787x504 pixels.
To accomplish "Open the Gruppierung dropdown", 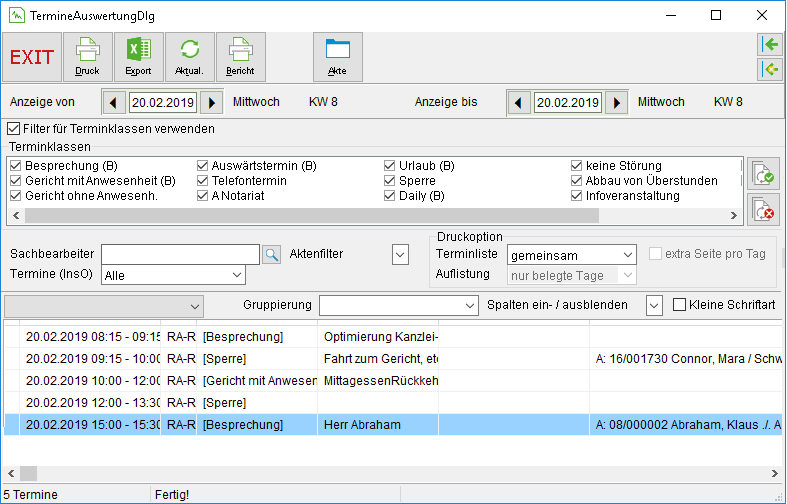I will click(x=398, y=305).
